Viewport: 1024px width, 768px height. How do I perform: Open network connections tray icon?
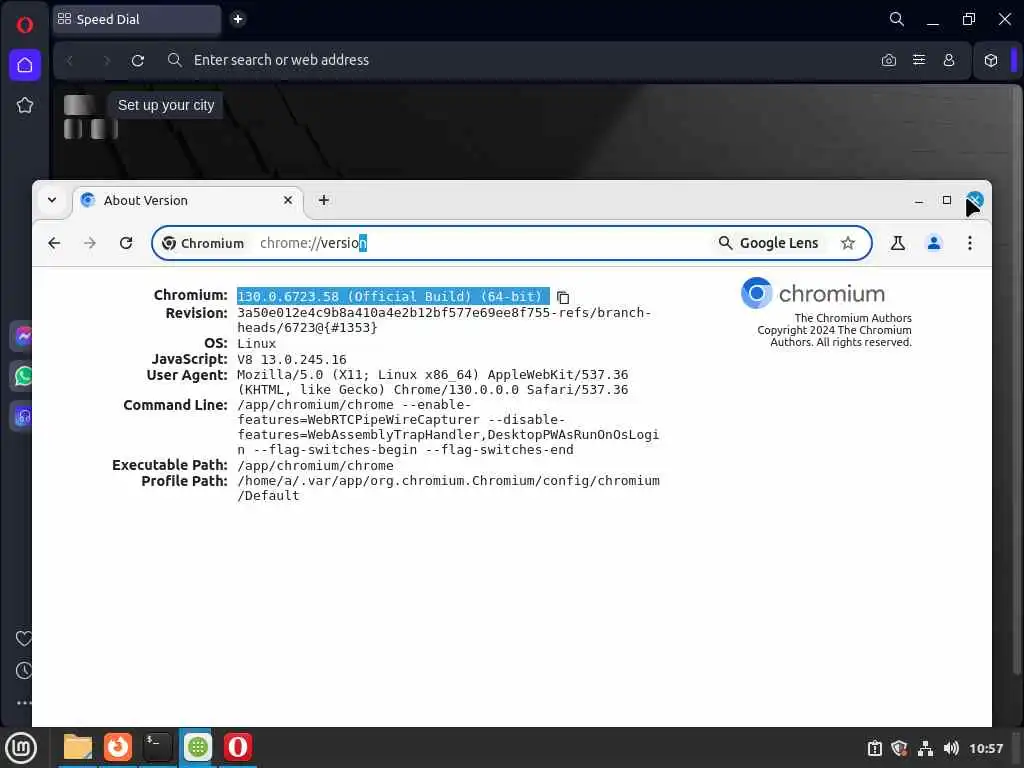tap(925, 748)
